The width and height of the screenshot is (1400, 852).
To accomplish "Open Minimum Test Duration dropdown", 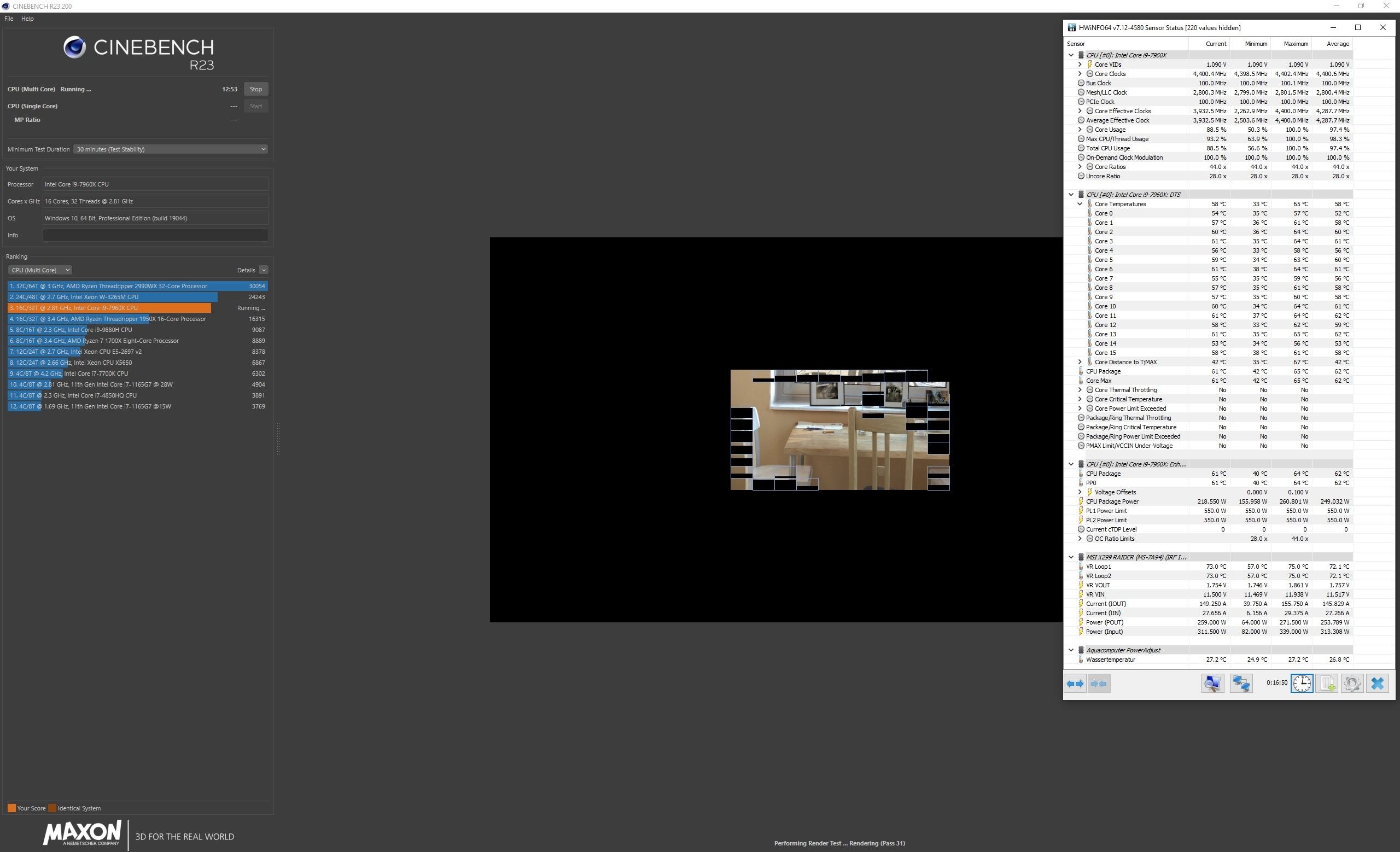I will click(x=171, y=149).
